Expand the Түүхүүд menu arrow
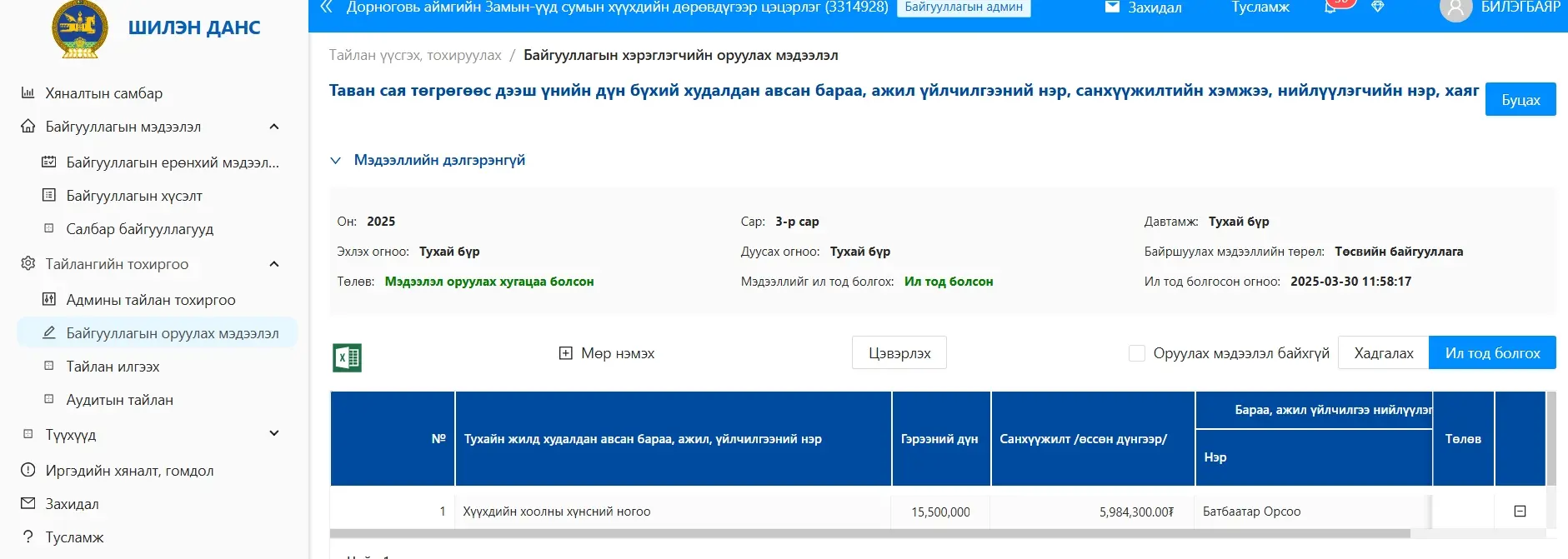The image size is (1568, 559). pyautogui.click(x=274, y=433)
